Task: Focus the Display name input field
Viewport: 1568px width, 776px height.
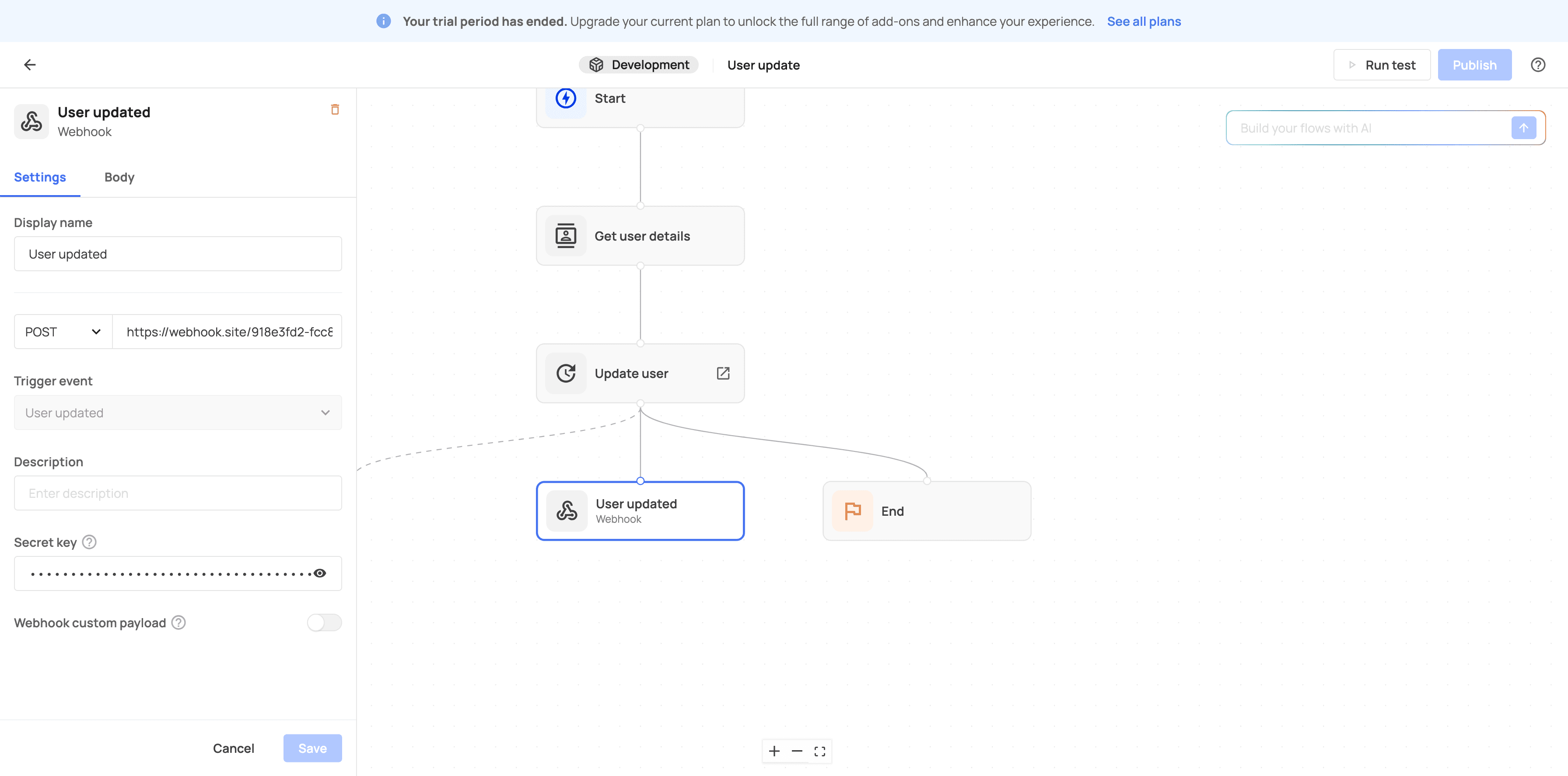Action: [x=178, y=254]
